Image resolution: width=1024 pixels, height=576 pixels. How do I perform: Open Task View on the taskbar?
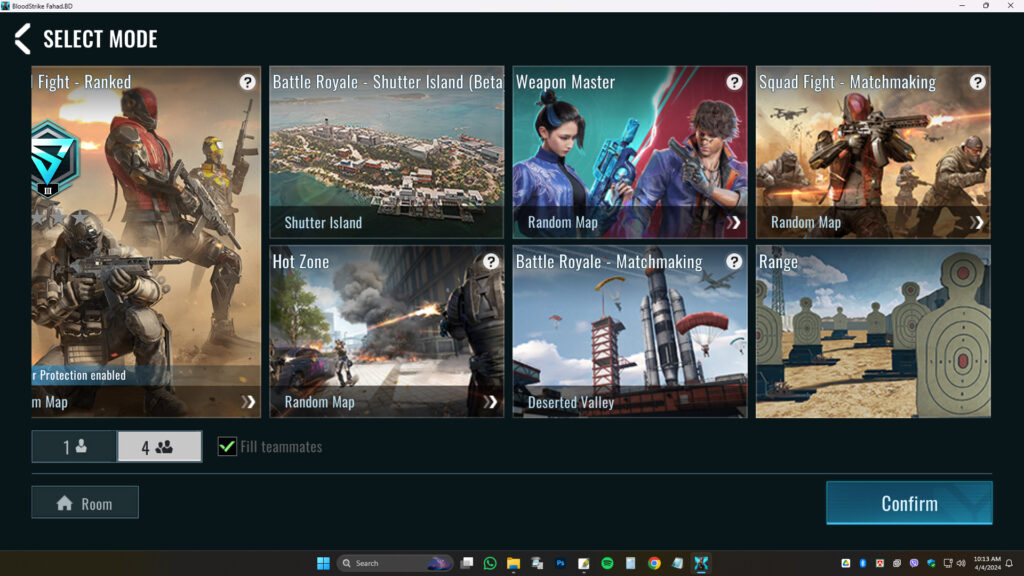[x=466, y=563]
